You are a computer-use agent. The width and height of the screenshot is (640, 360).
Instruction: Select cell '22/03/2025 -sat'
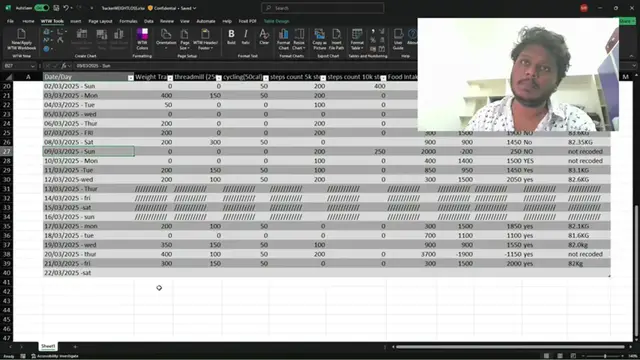pyautogui.click(x=88, y=273)
